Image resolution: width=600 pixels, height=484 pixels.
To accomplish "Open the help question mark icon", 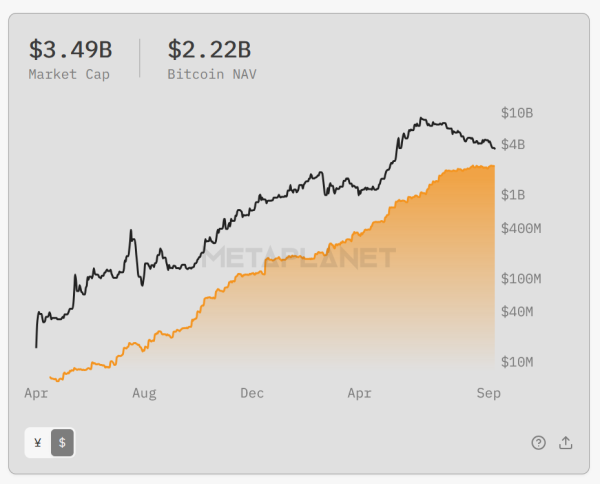I will 538,443.
